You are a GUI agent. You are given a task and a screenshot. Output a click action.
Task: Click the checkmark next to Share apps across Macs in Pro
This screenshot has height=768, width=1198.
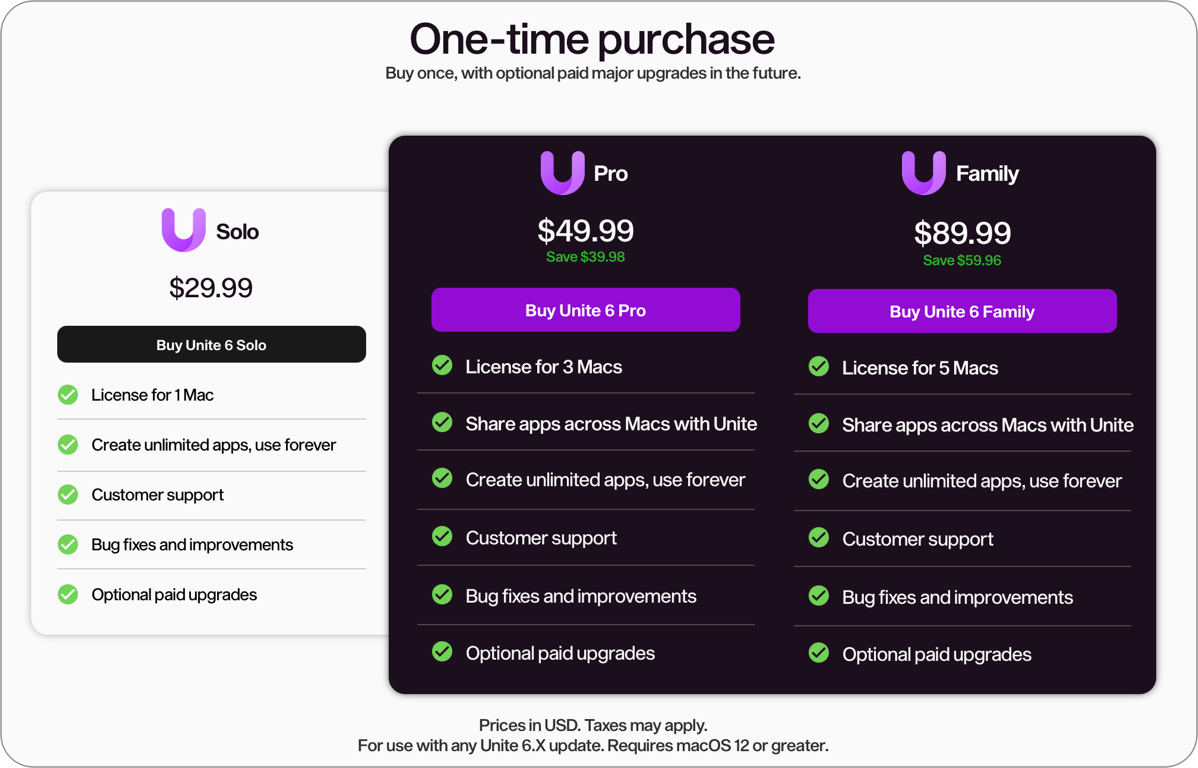click(x=442, y=423)
